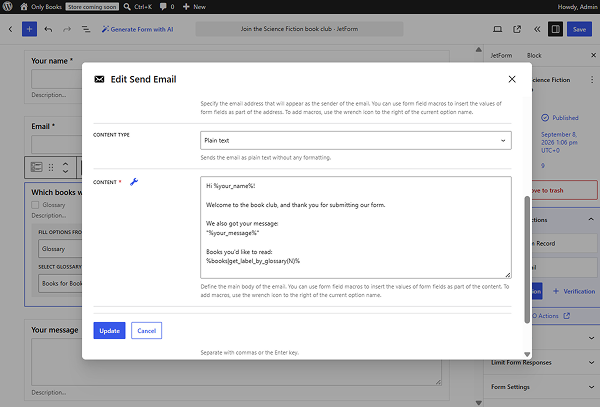Click the Content textarea resize handle

tap(508, 275)
